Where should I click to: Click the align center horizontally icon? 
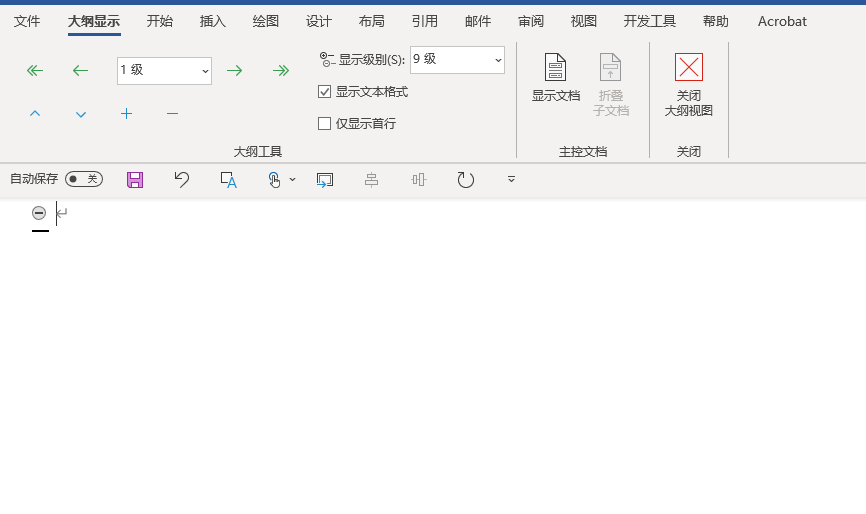[372, 179]
